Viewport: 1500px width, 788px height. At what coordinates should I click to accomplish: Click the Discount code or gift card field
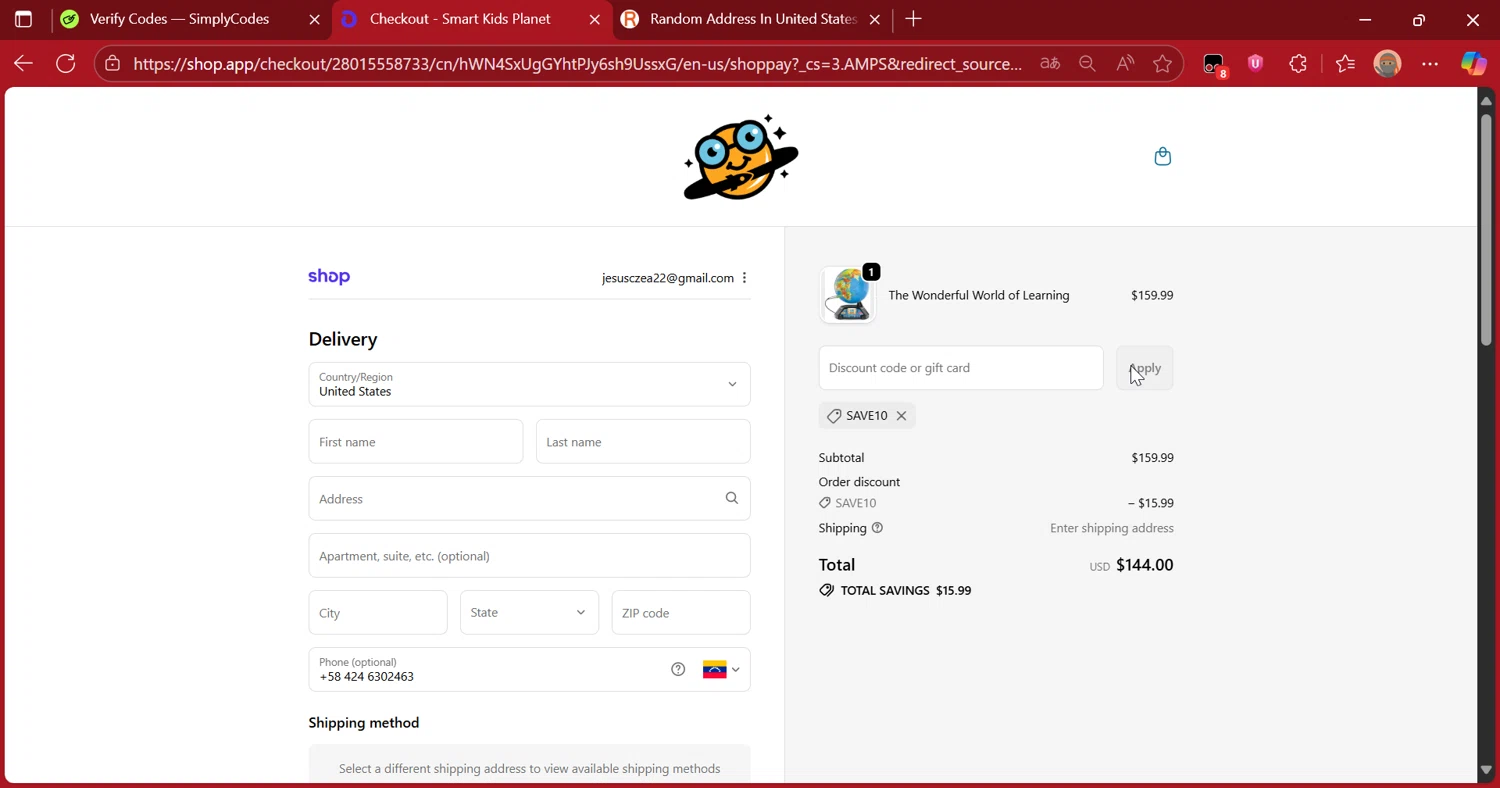[961, 368]
